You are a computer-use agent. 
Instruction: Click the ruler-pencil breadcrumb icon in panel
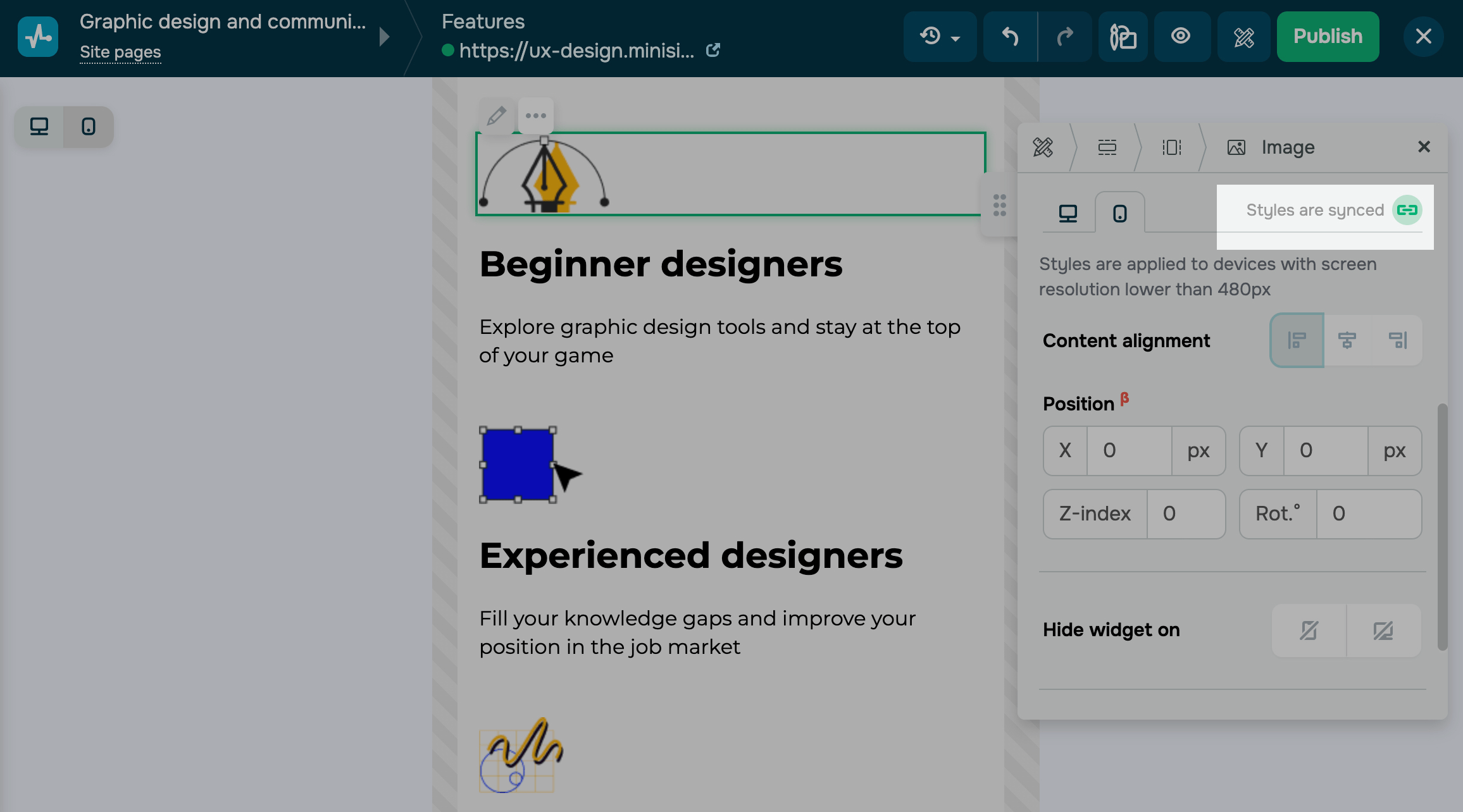pyautogui.click(x=1043, y=147)
